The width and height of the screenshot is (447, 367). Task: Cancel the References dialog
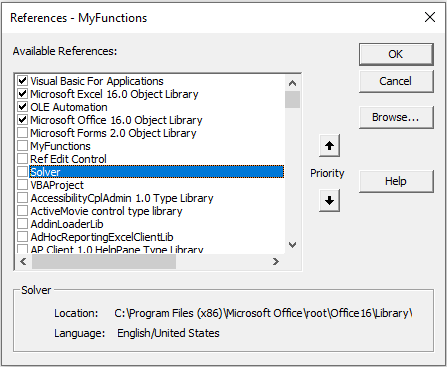tap(396, 81)
